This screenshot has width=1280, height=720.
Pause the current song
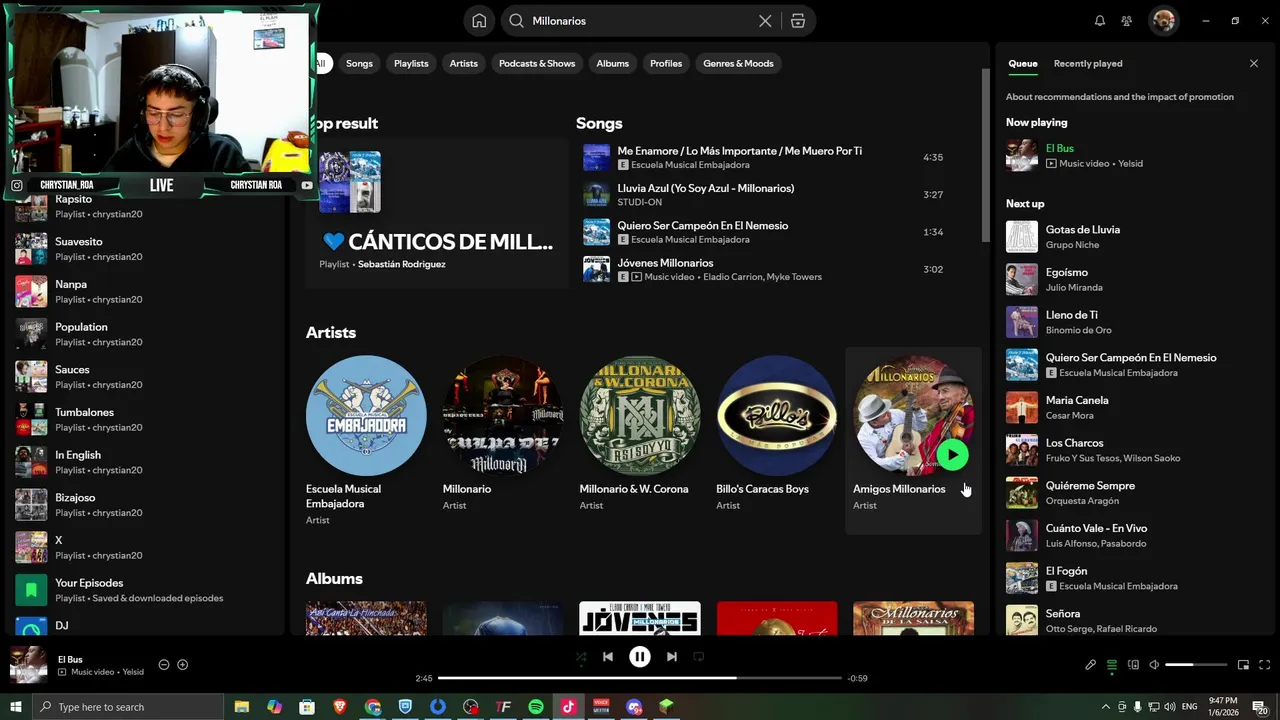tap(640, 657)
